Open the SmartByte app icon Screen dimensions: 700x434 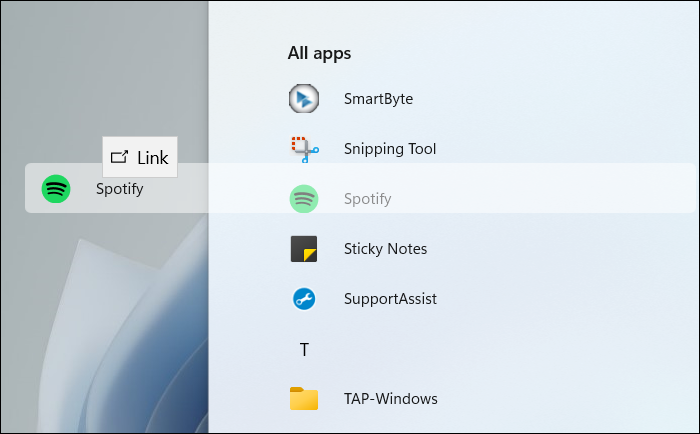click(x=304, y=99)
